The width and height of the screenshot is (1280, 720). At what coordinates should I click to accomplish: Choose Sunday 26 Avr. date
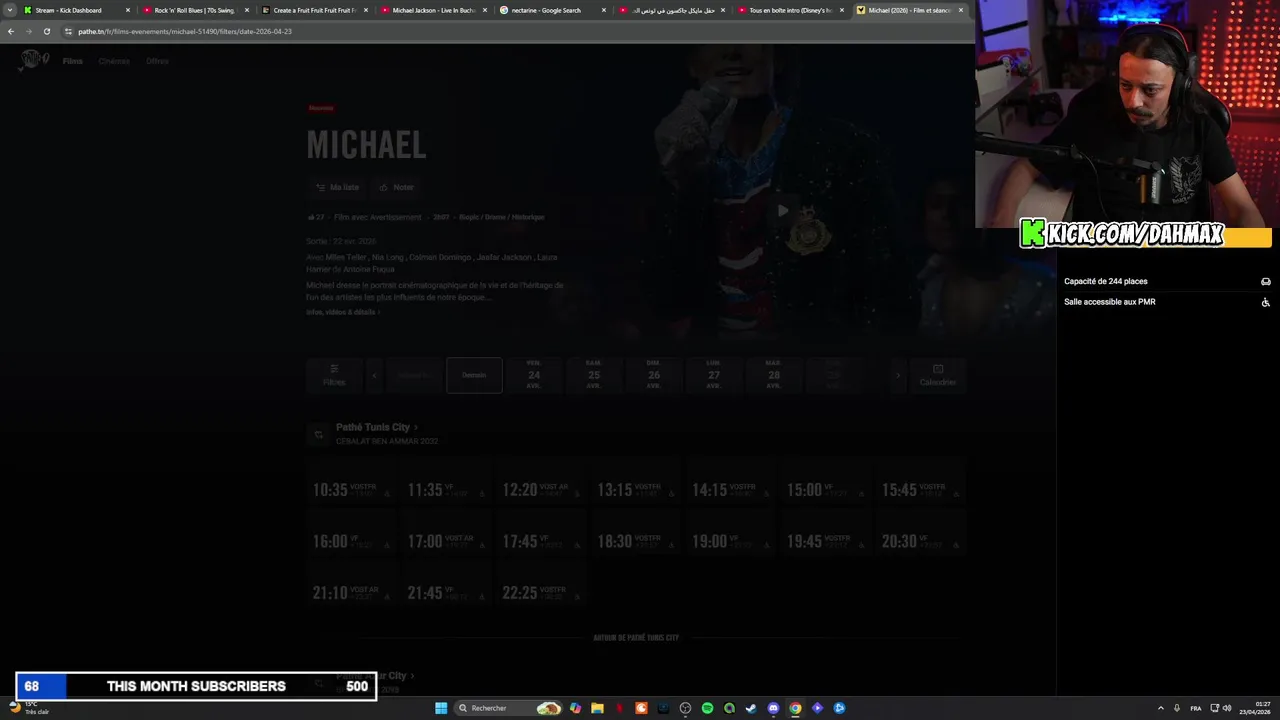(x=654, y=375)
